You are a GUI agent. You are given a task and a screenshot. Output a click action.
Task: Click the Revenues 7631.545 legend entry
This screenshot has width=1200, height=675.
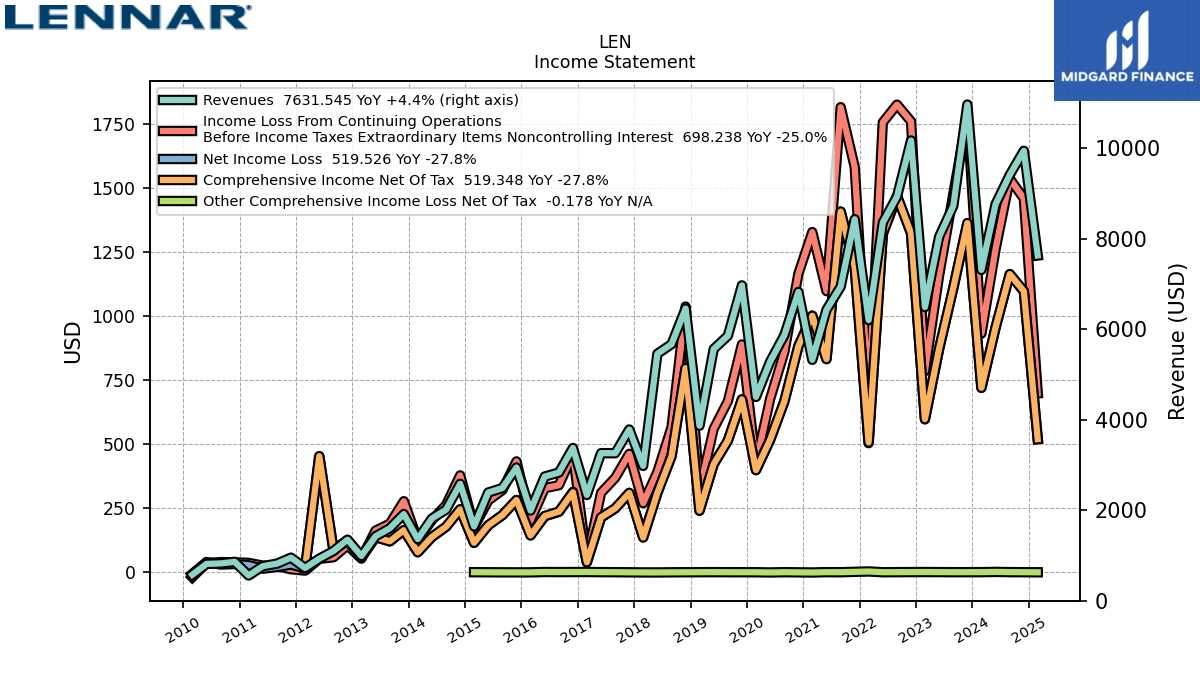coord(361,100)
